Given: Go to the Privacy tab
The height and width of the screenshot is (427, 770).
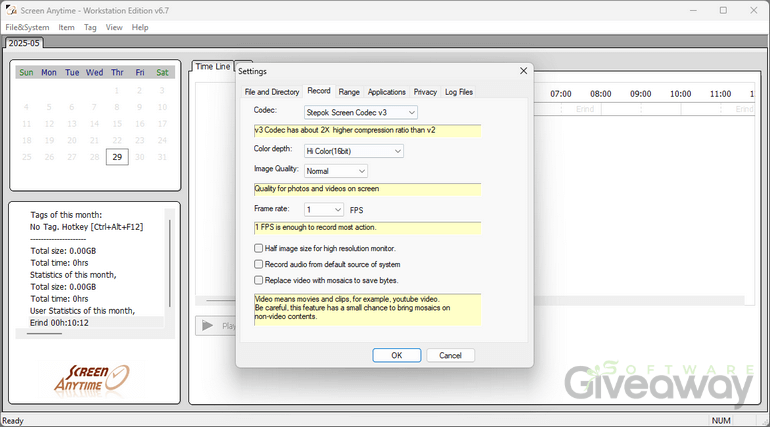Looking at the screenshot, I should coord(425,92).
